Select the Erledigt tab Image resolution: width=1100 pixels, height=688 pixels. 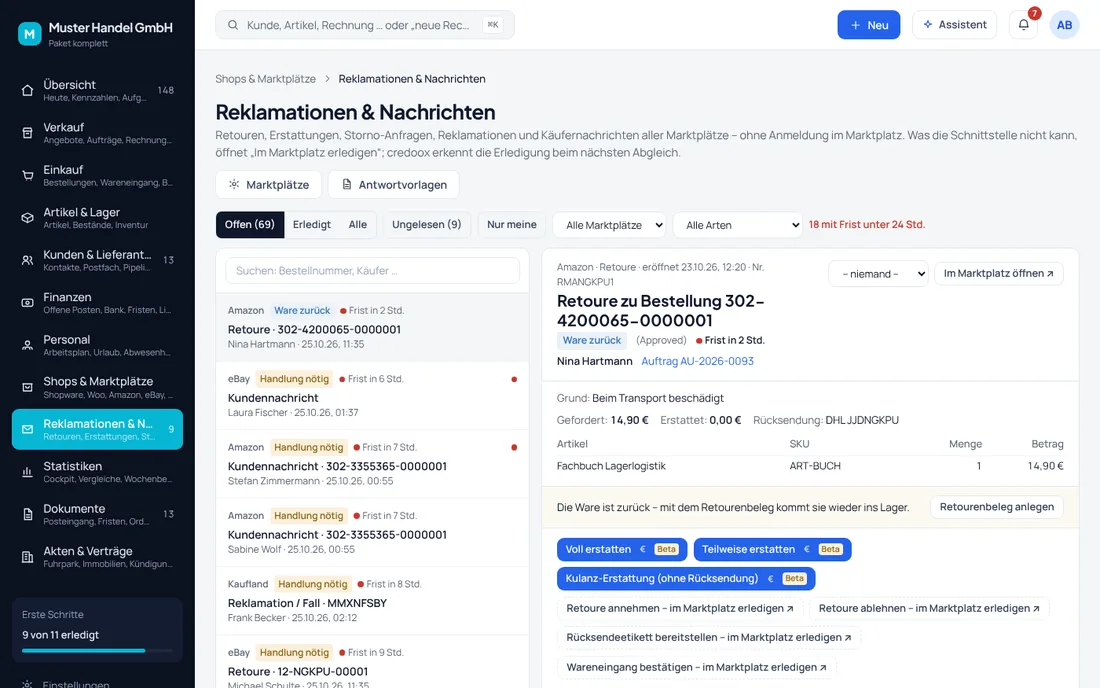(x=311, y=224)
